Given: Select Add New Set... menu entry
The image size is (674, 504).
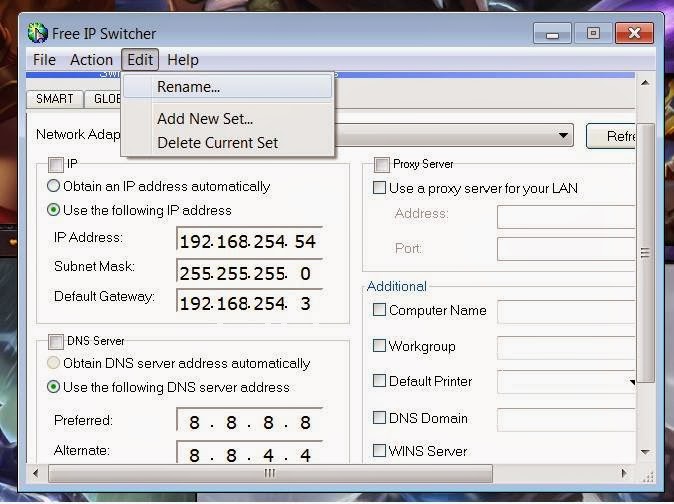Looking at the screenshot, I should click(x=228, y=119).
